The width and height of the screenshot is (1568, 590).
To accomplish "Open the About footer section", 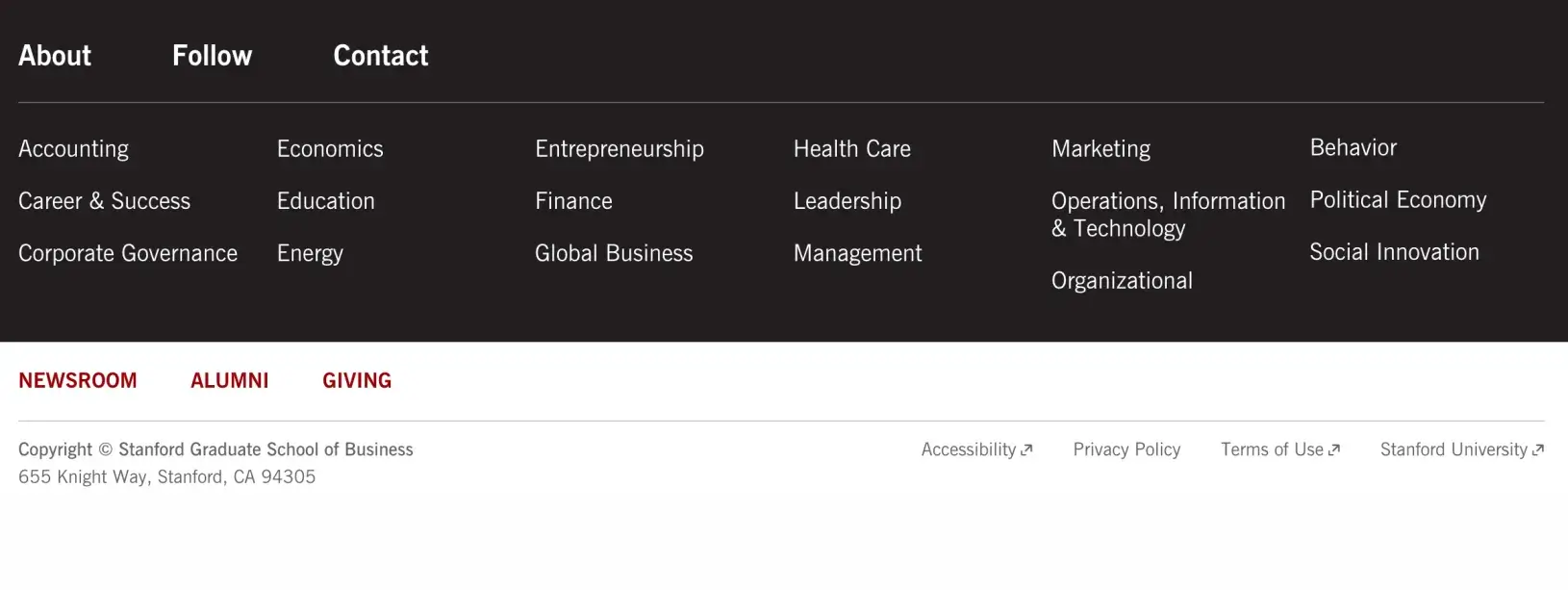I will [55, 56].
